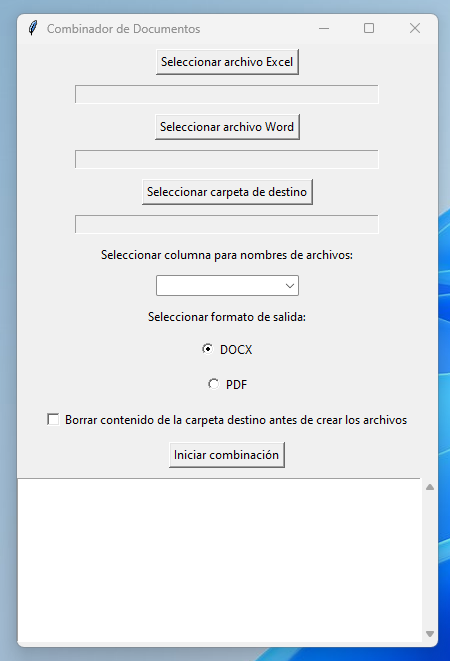Click the Combinador de Documentos window title

click(x=123, y=29)
